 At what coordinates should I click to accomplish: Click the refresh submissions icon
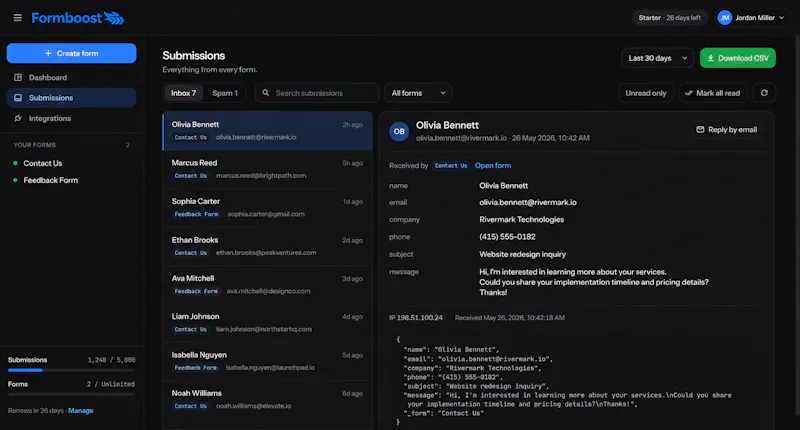click(x=764, y=93)
